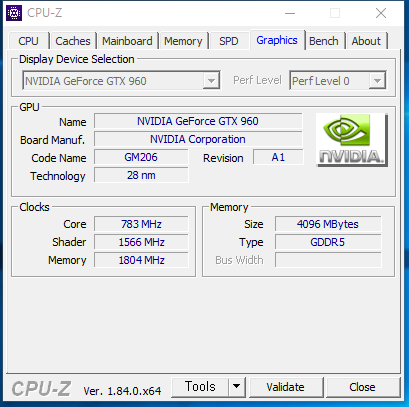Screen dimensions: 409x407
Task: Expand the Tools button dropdown arrow
Action: coord(237,387)
